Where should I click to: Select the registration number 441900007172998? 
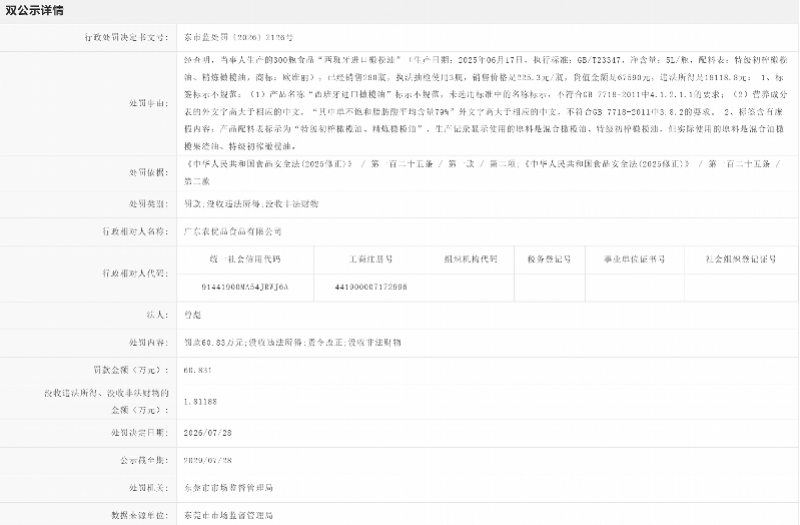[x=371, y=287]
